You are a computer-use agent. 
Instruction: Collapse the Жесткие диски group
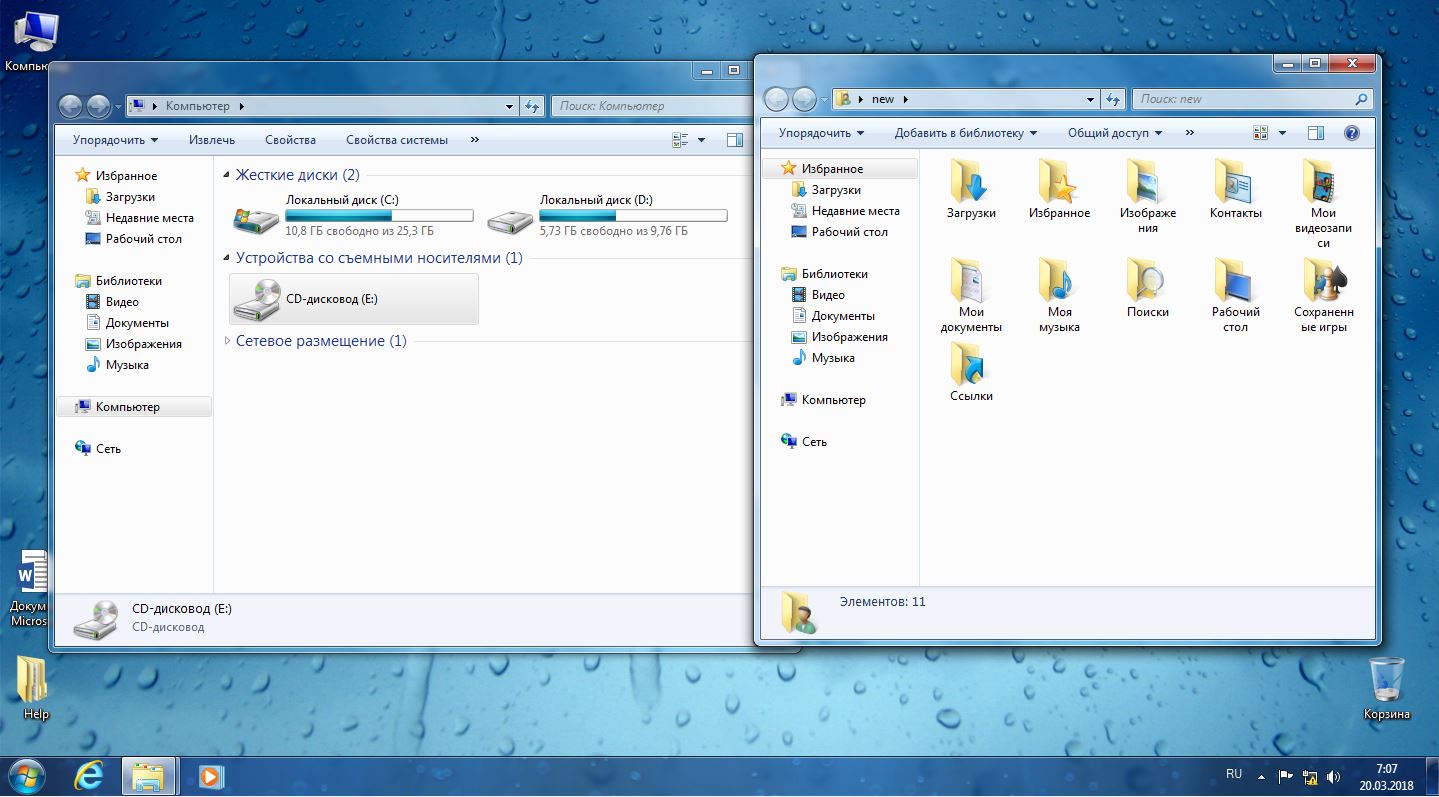(227, 175)
